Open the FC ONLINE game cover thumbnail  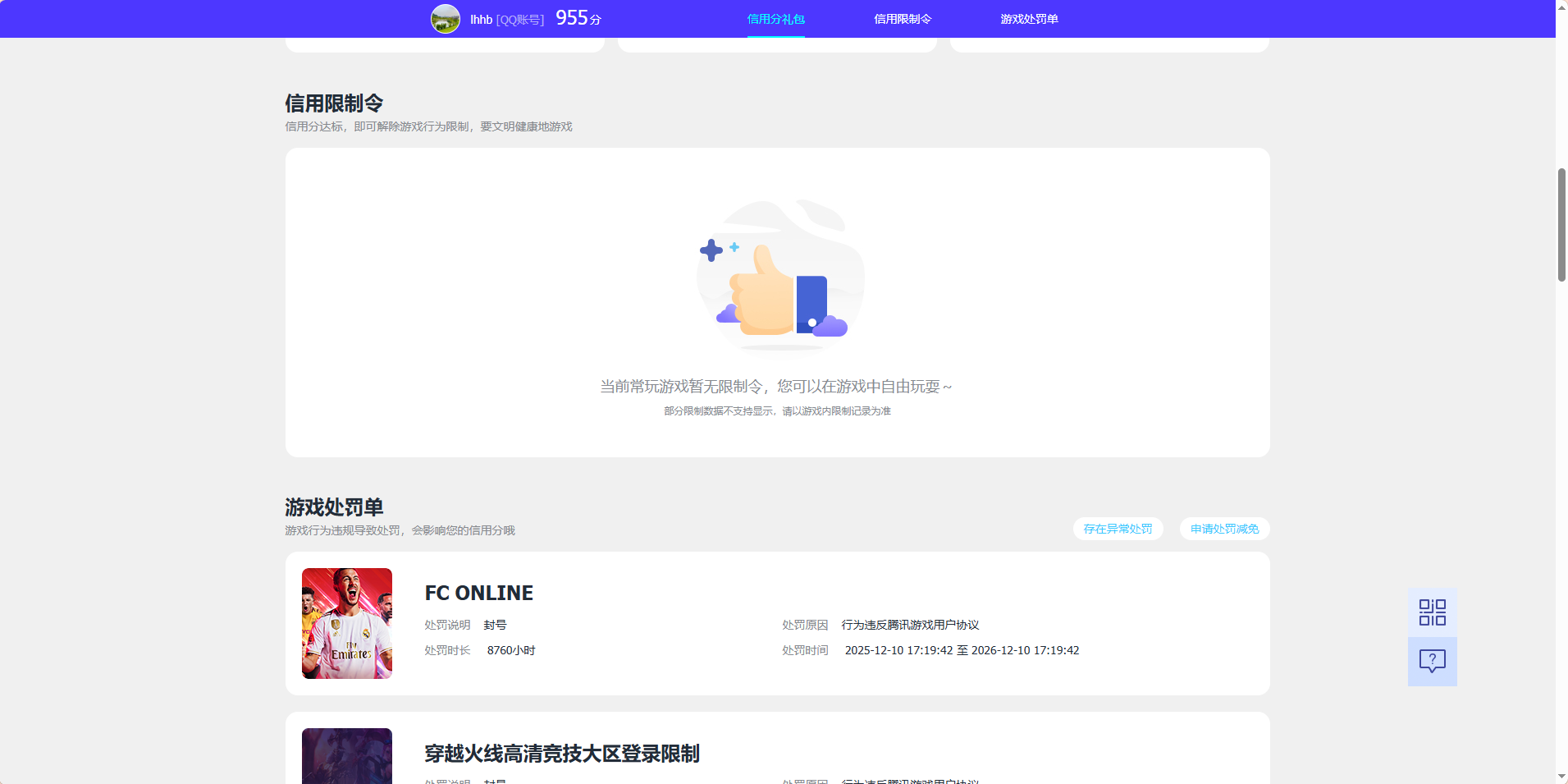tap(347, 623)
